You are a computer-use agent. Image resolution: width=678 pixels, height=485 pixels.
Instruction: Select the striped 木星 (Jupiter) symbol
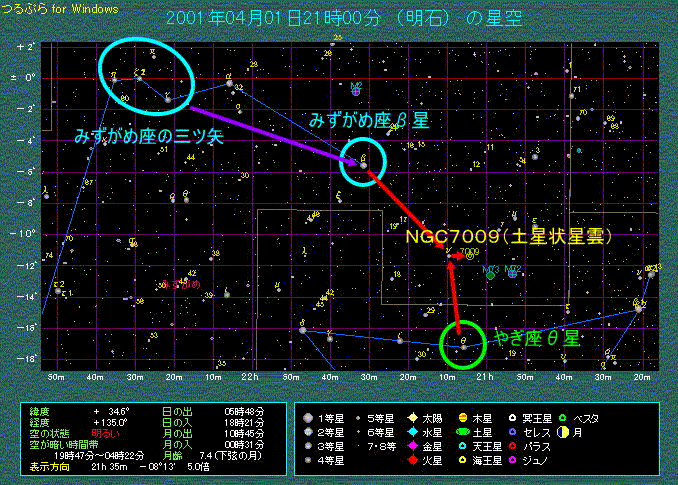click(463, 418)
